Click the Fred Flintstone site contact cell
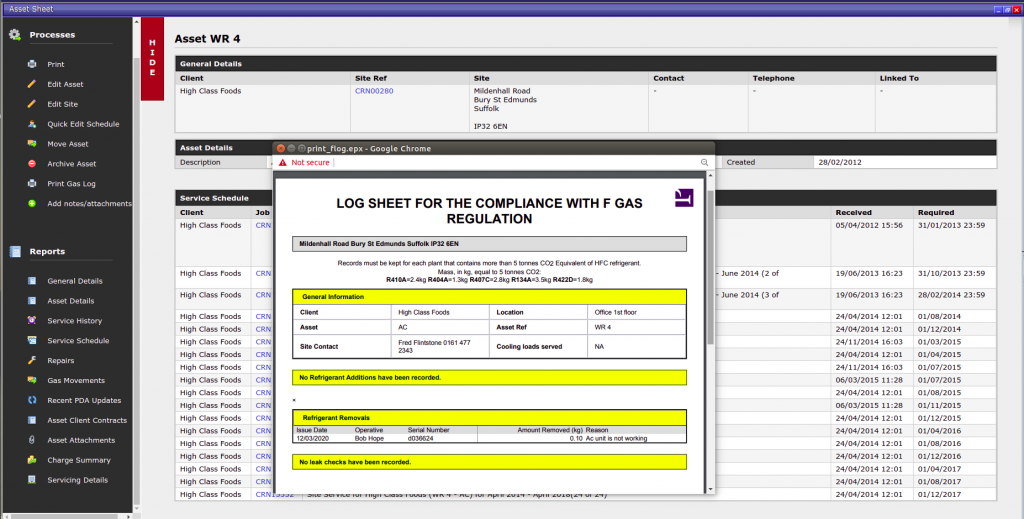 (x=439, y=347)
